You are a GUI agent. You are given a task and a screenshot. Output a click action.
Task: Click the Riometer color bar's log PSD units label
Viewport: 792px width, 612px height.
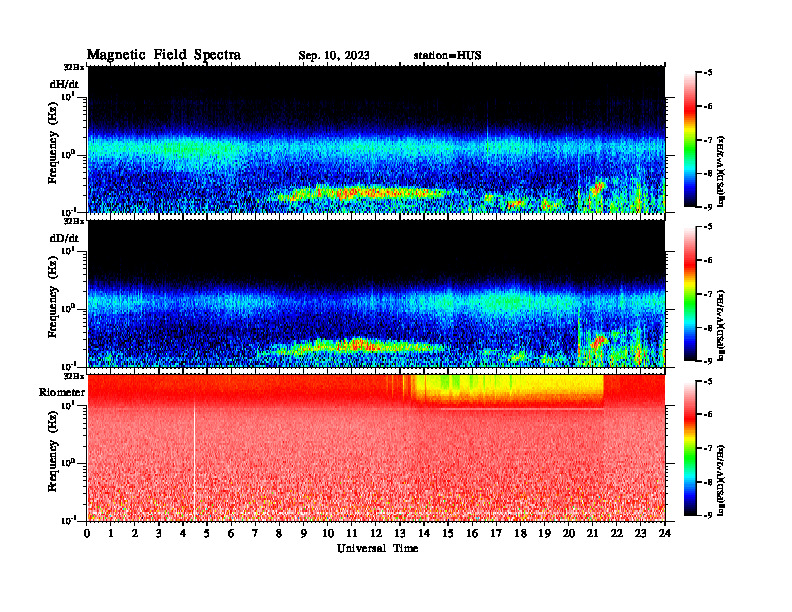coord(721,480)
